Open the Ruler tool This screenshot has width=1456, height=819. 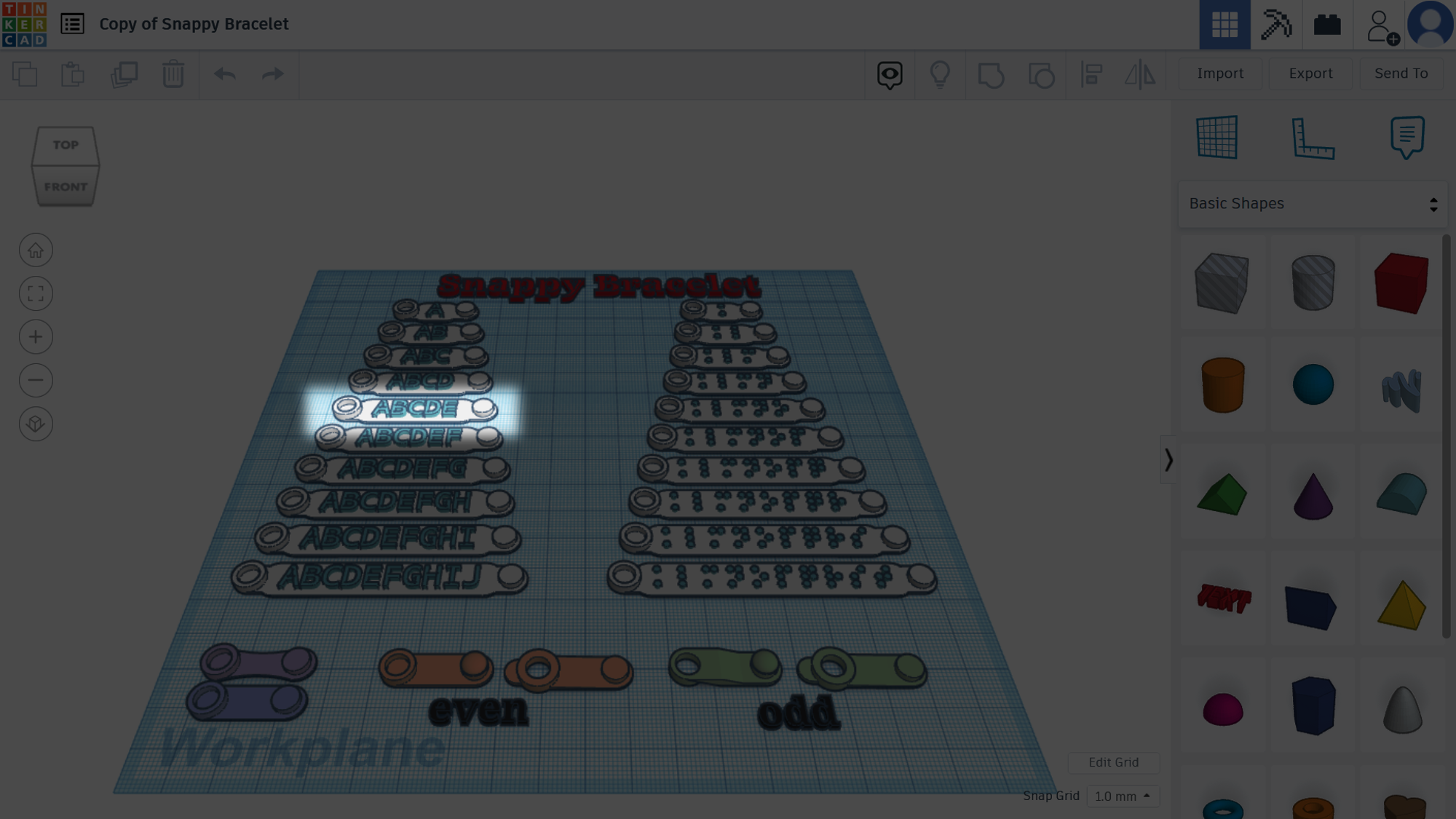pyautogui.click(x=1313, y=138)
